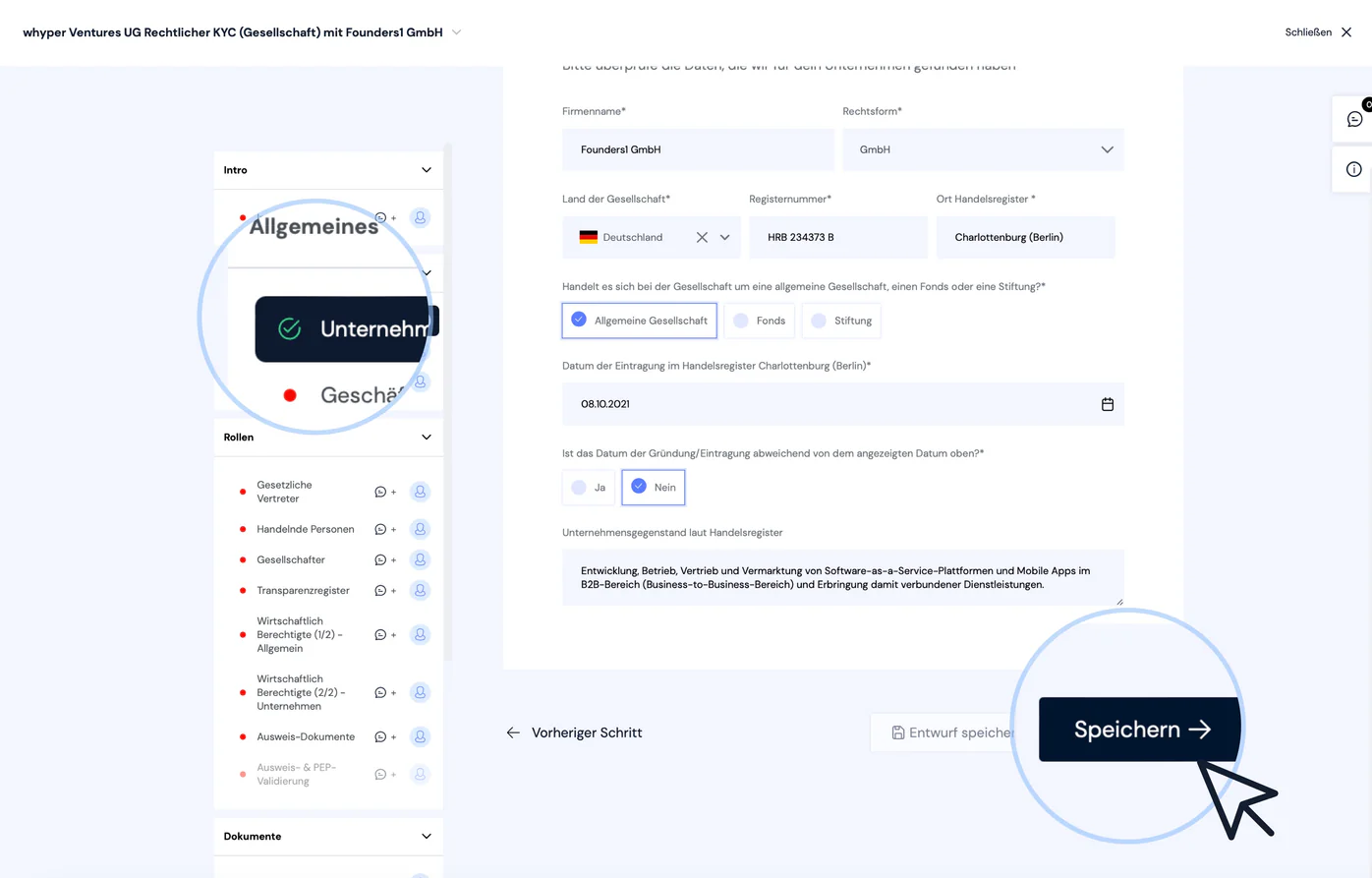
Task: Click the Registernummer input field
Action: tap(838, 237)
